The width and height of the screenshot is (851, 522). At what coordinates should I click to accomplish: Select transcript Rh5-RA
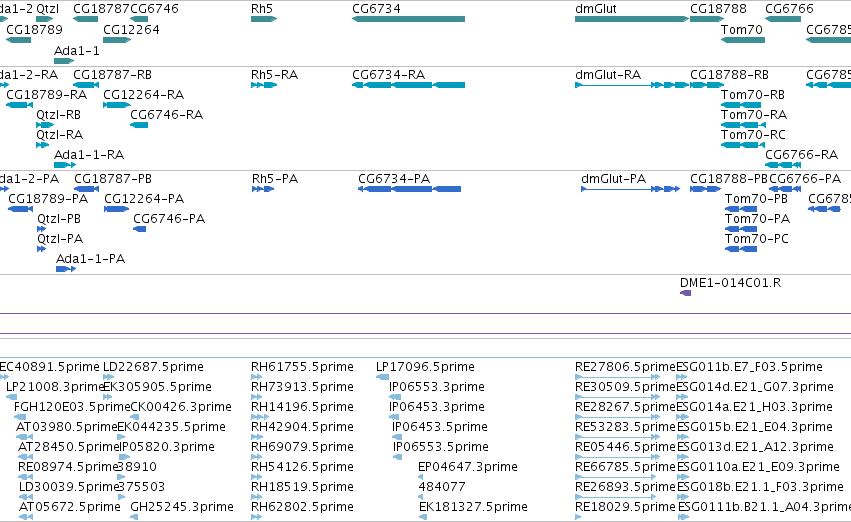point(274,75)
